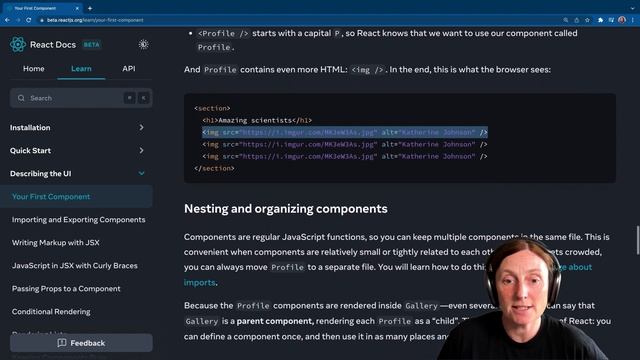This screenshot has height=360, width=640.
Task: Open the Describing the UI section title
Action: pyautogui.click(x=40, y=173)
